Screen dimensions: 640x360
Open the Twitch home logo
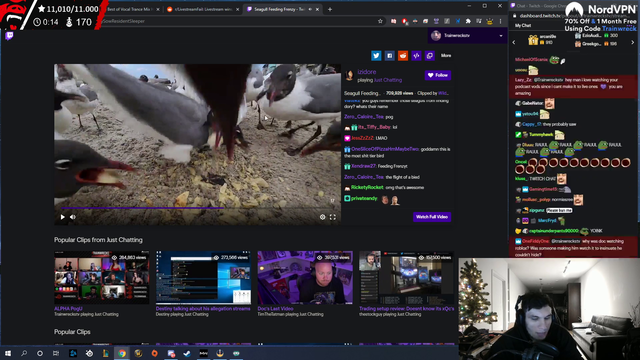point(9,36)
